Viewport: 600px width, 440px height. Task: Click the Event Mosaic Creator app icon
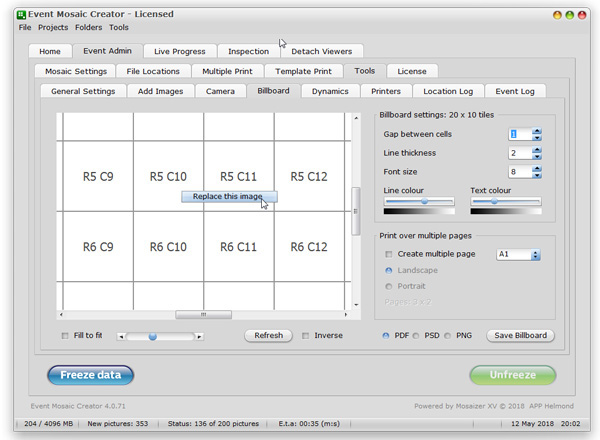coord(21,15)
